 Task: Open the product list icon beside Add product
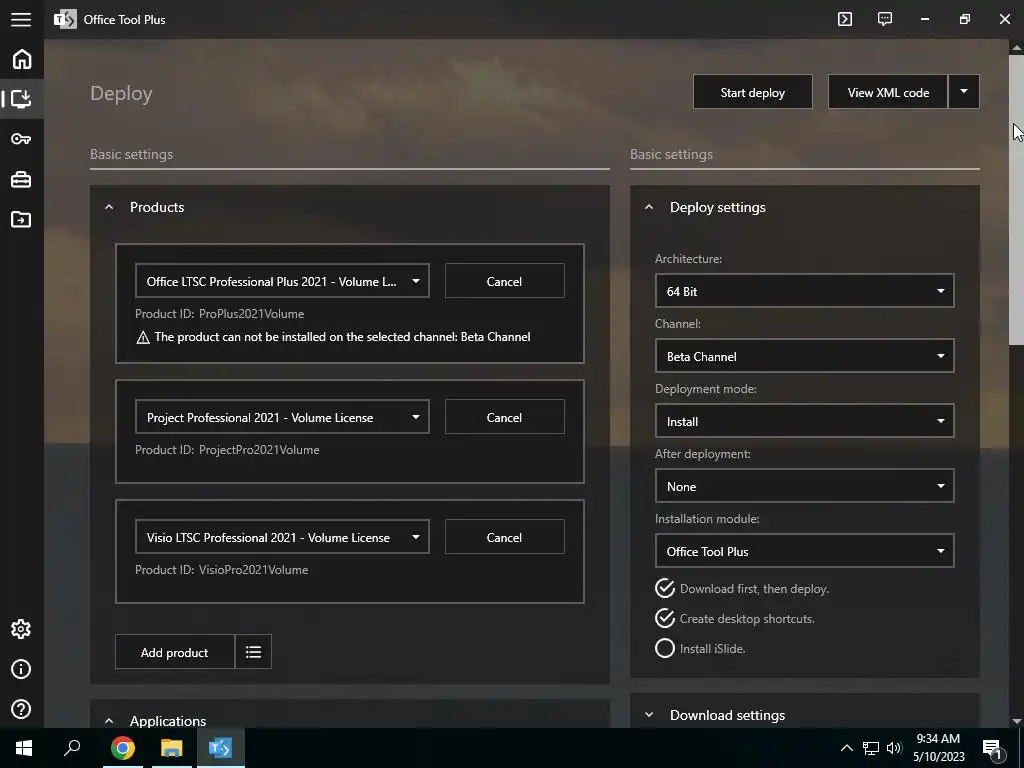pos(253,652)
